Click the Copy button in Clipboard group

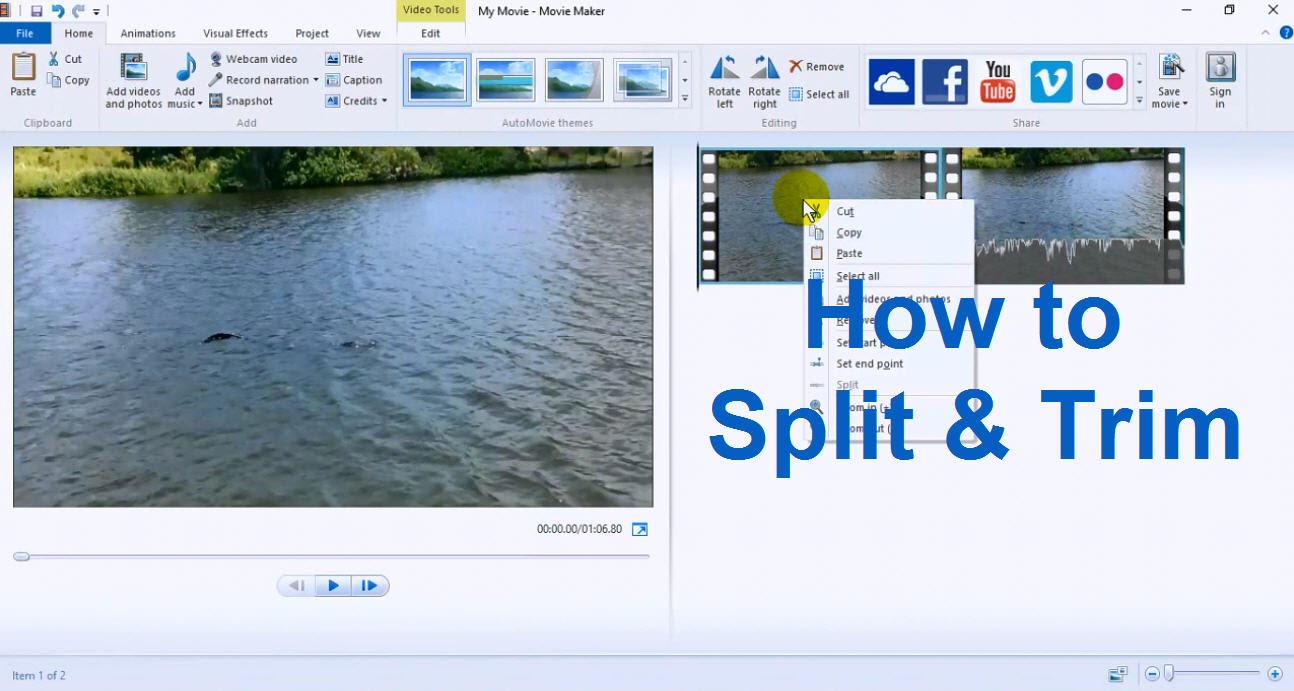[69, 80]
